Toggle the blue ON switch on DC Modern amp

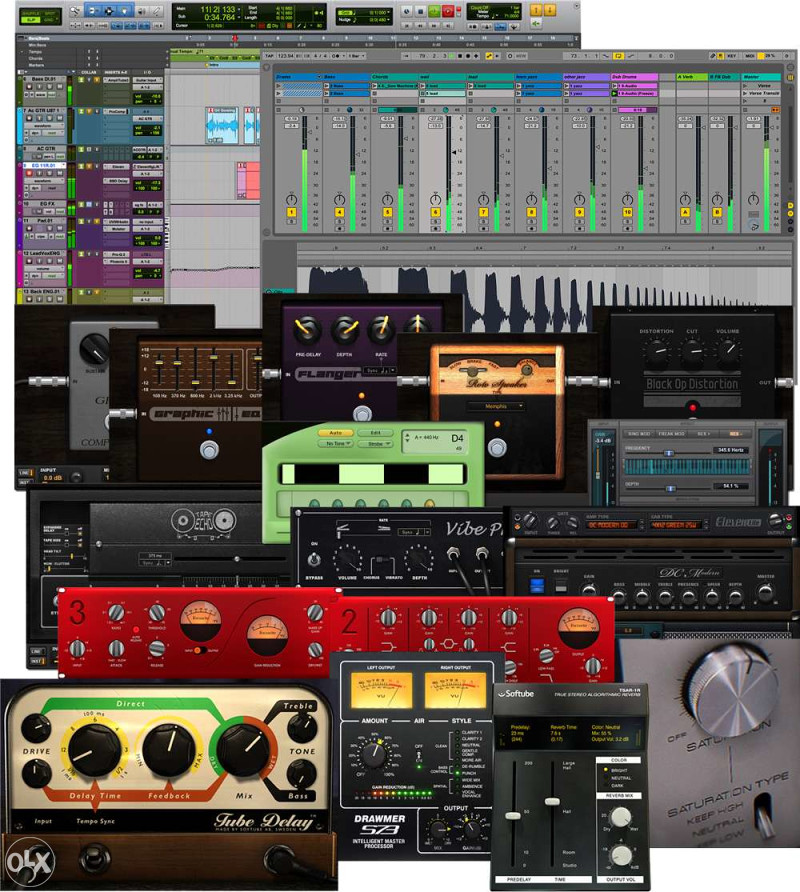click(537, 586)
